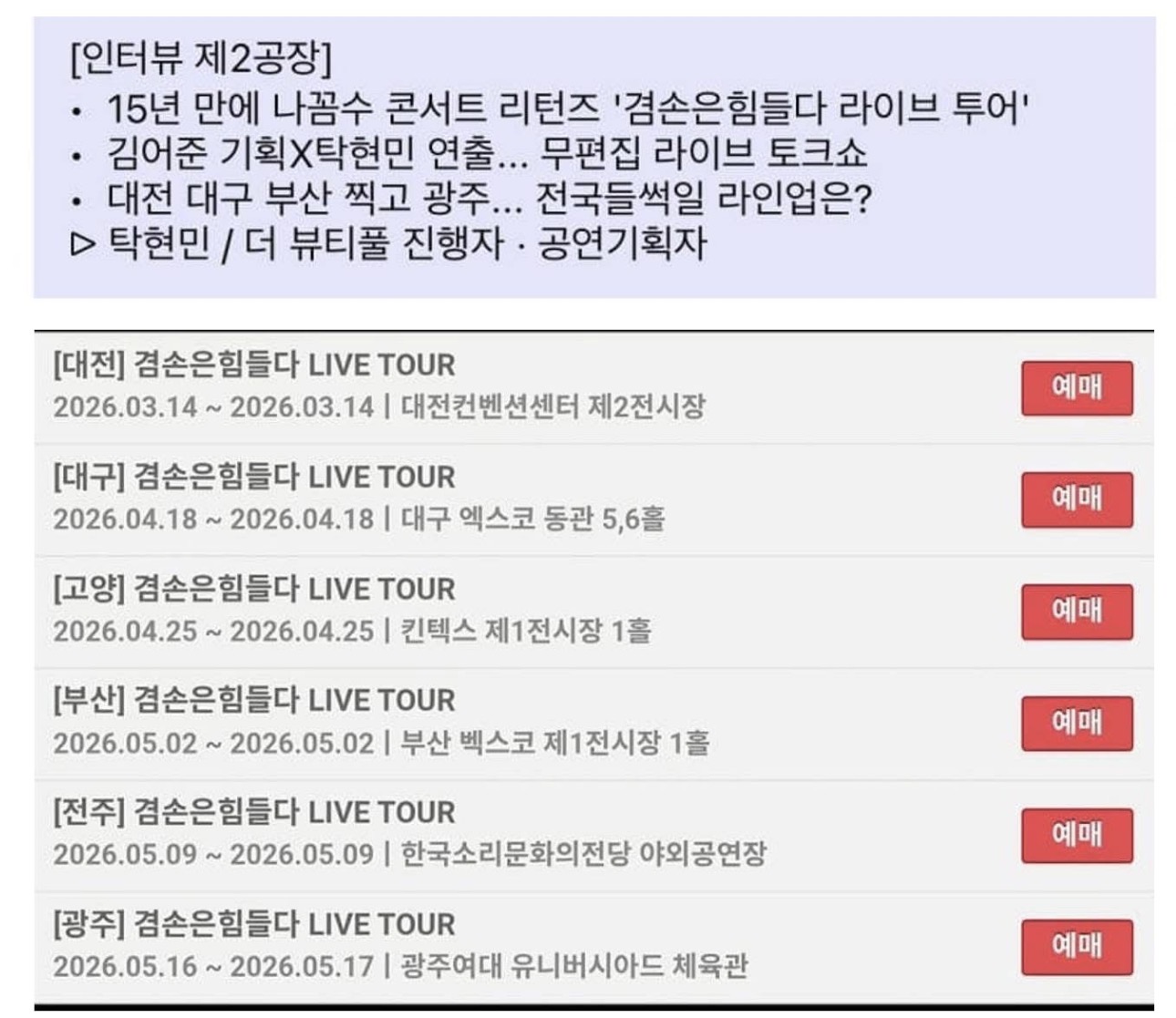Open [부산] 겸손은힘들다 LIVE TOUR title
The image size is (1176, 1018).
point(253,700)
